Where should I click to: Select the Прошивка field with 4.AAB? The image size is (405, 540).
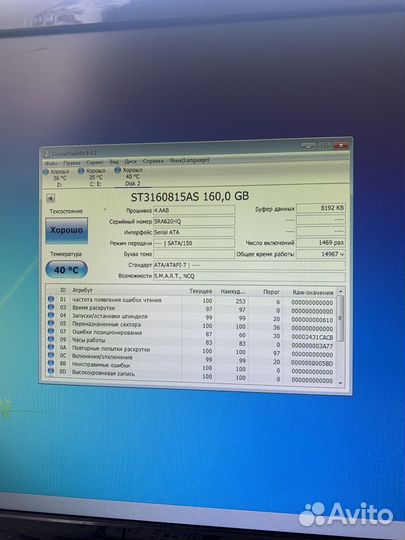pyautogui.click(x=194, y=210)
